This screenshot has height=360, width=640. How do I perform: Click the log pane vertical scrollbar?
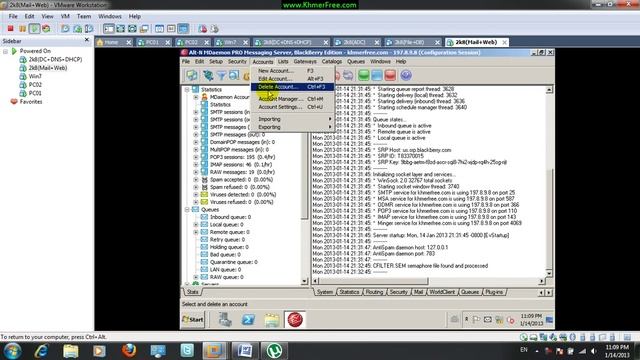tap(549, 182)
